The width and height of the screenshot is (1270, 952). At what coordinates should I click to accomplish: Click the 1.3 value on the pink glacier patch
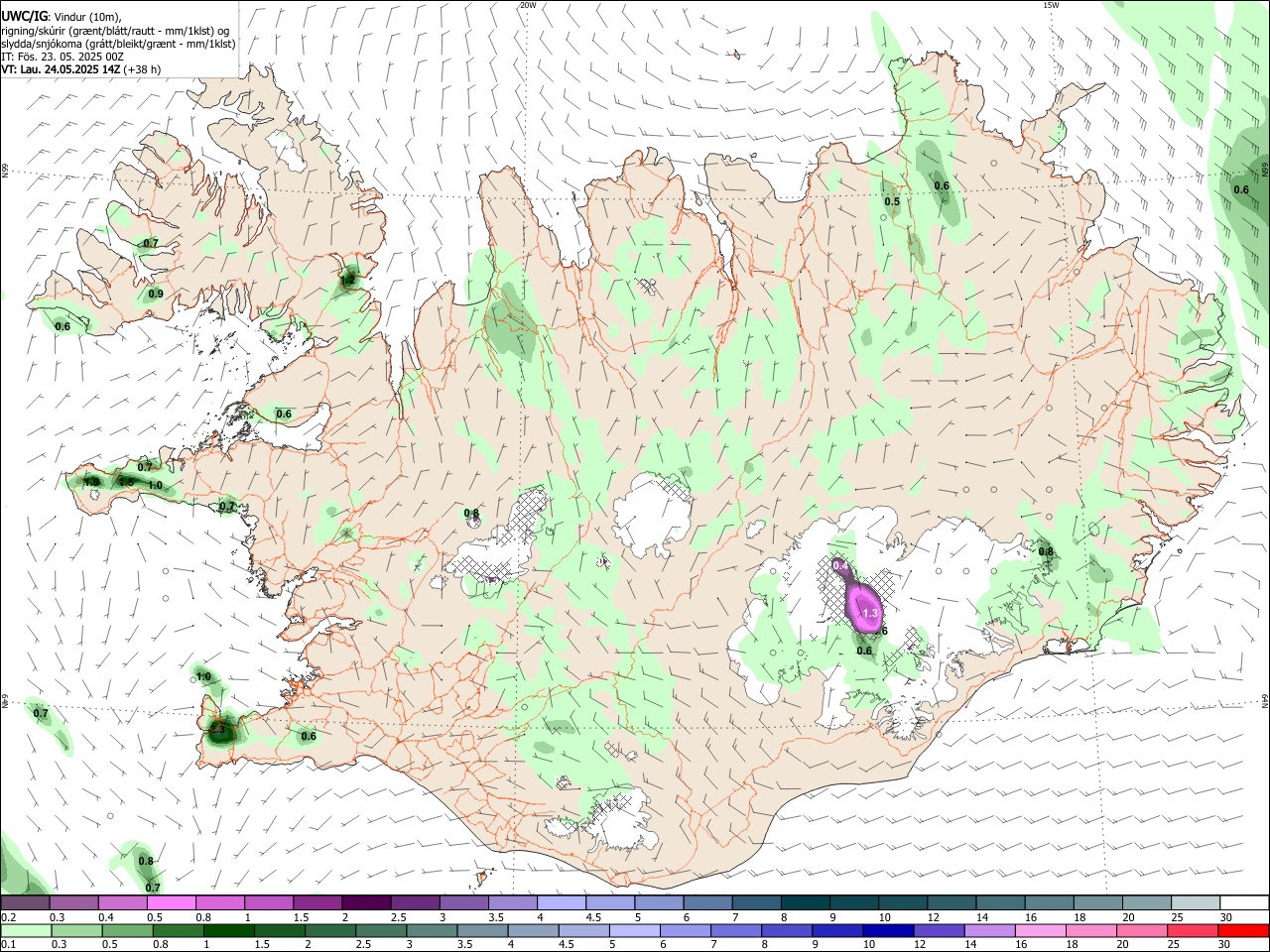(870, 615)
